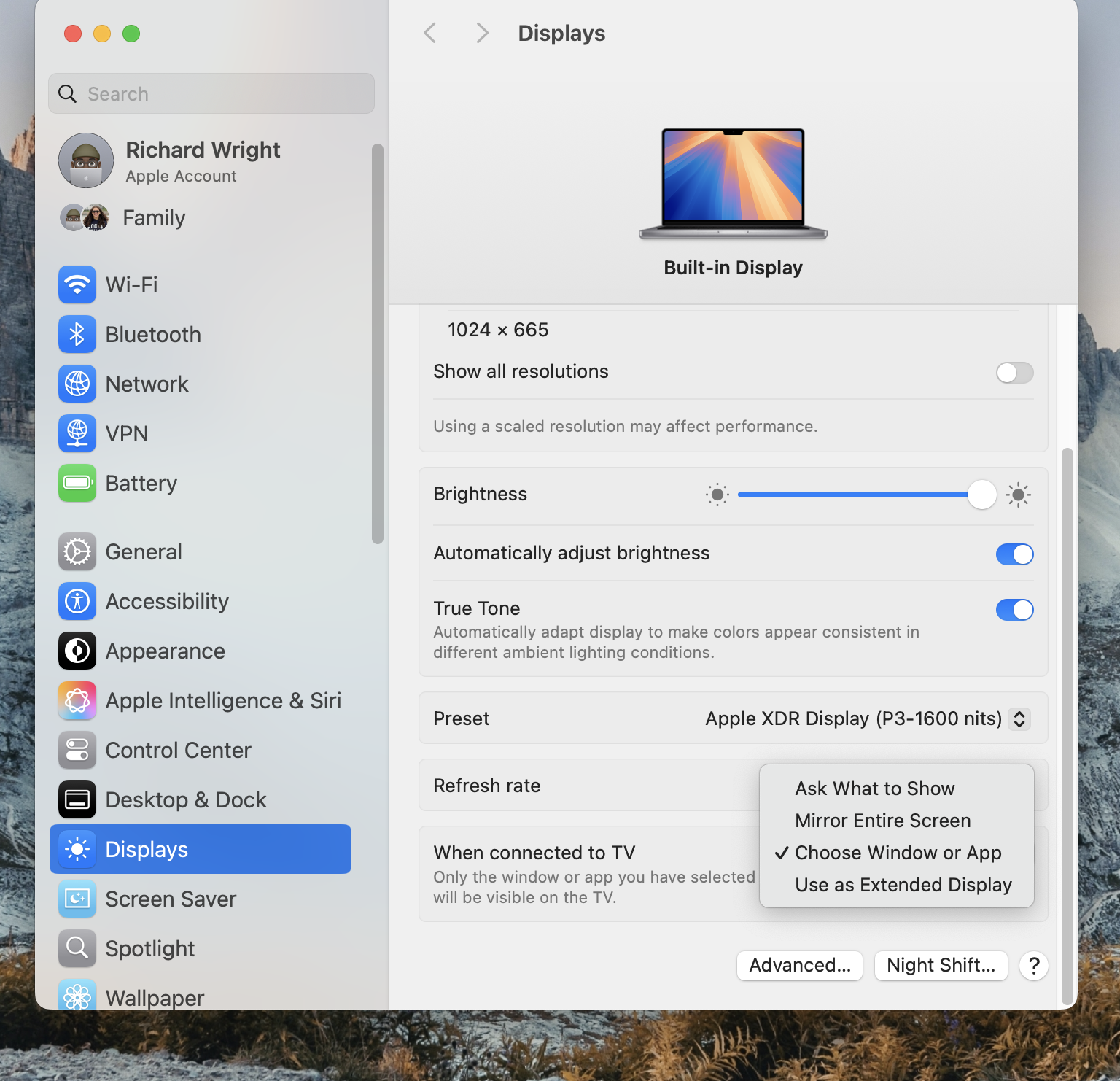The width and height of the screenshot is (1120, 1081).
Task: Click the scaled resolution performance note
Action: (626, 426)
